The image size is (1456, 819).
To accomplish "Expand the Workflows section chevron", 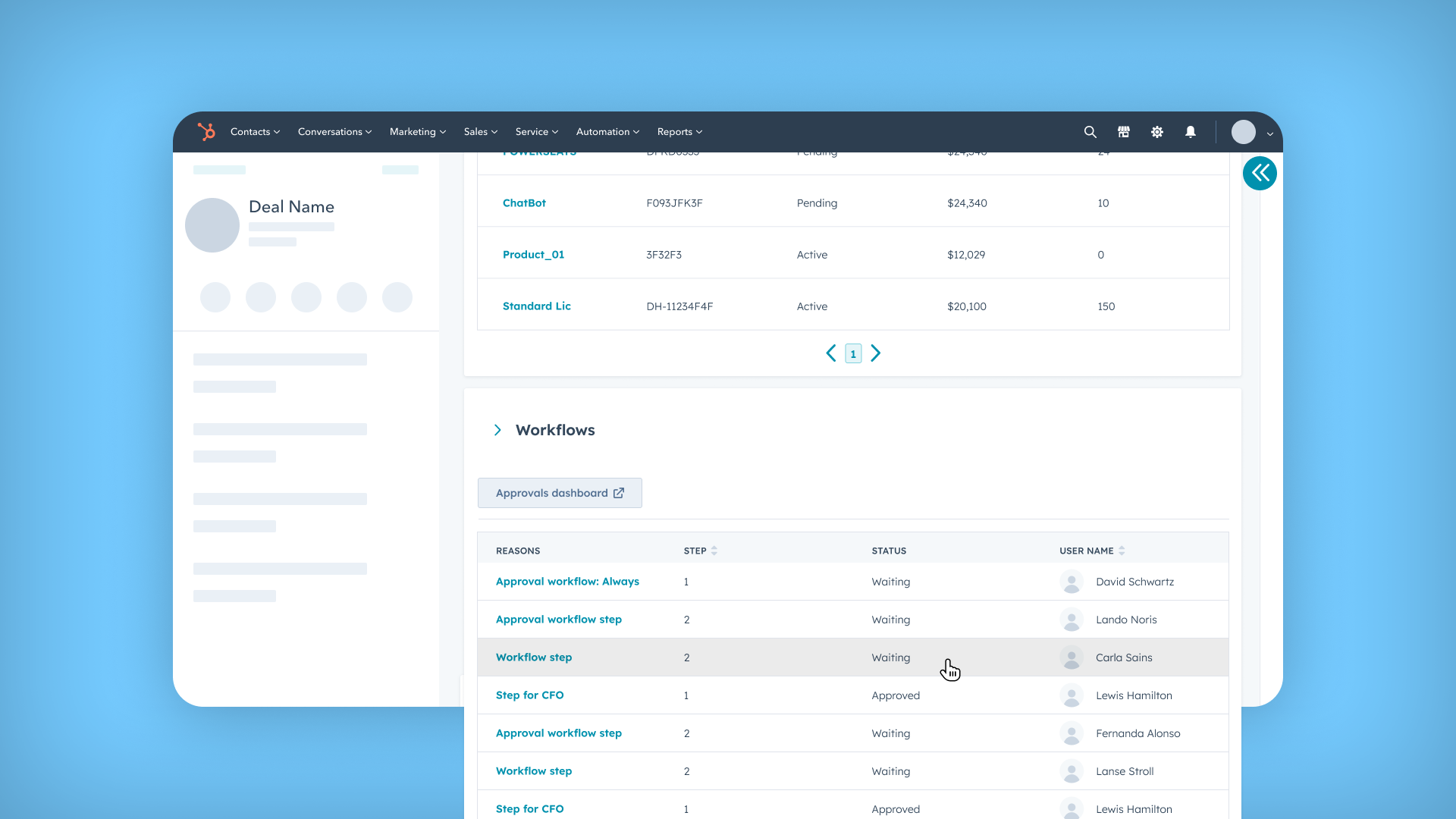I will tap(497, 431).
